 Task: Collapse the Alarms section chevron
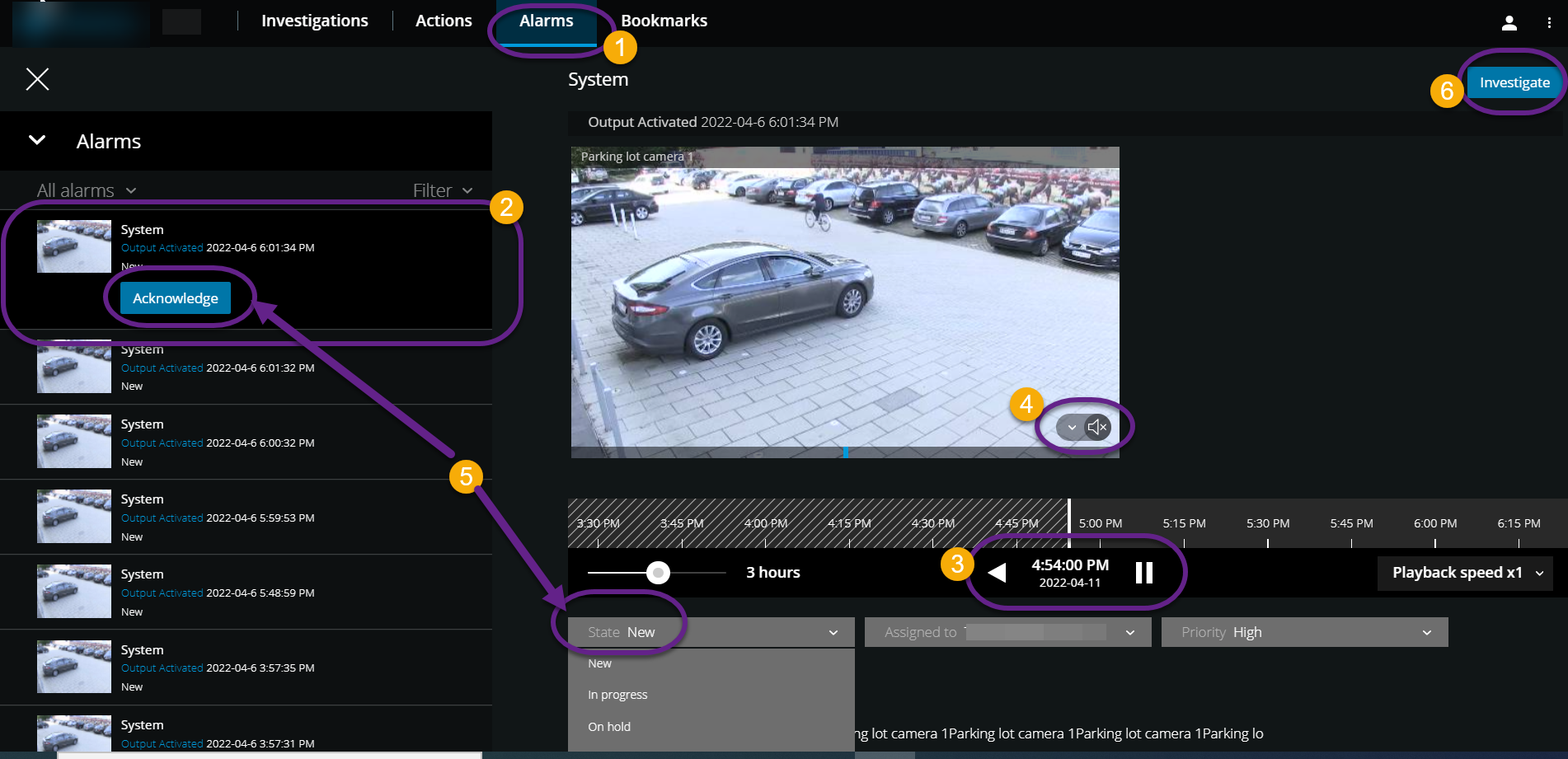[x=37, y=140]
